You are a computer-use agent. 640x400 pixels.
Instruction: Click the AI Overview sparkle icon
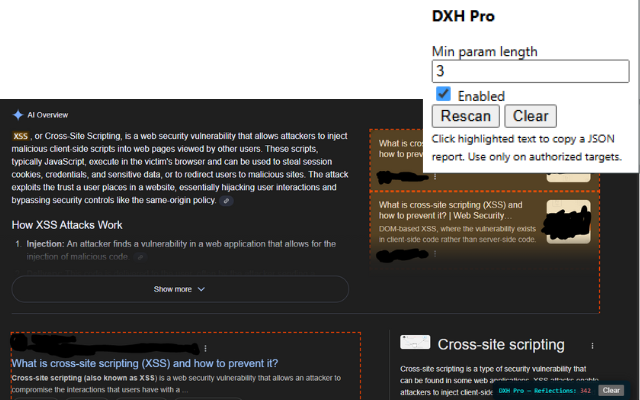(x=17, y=115)
